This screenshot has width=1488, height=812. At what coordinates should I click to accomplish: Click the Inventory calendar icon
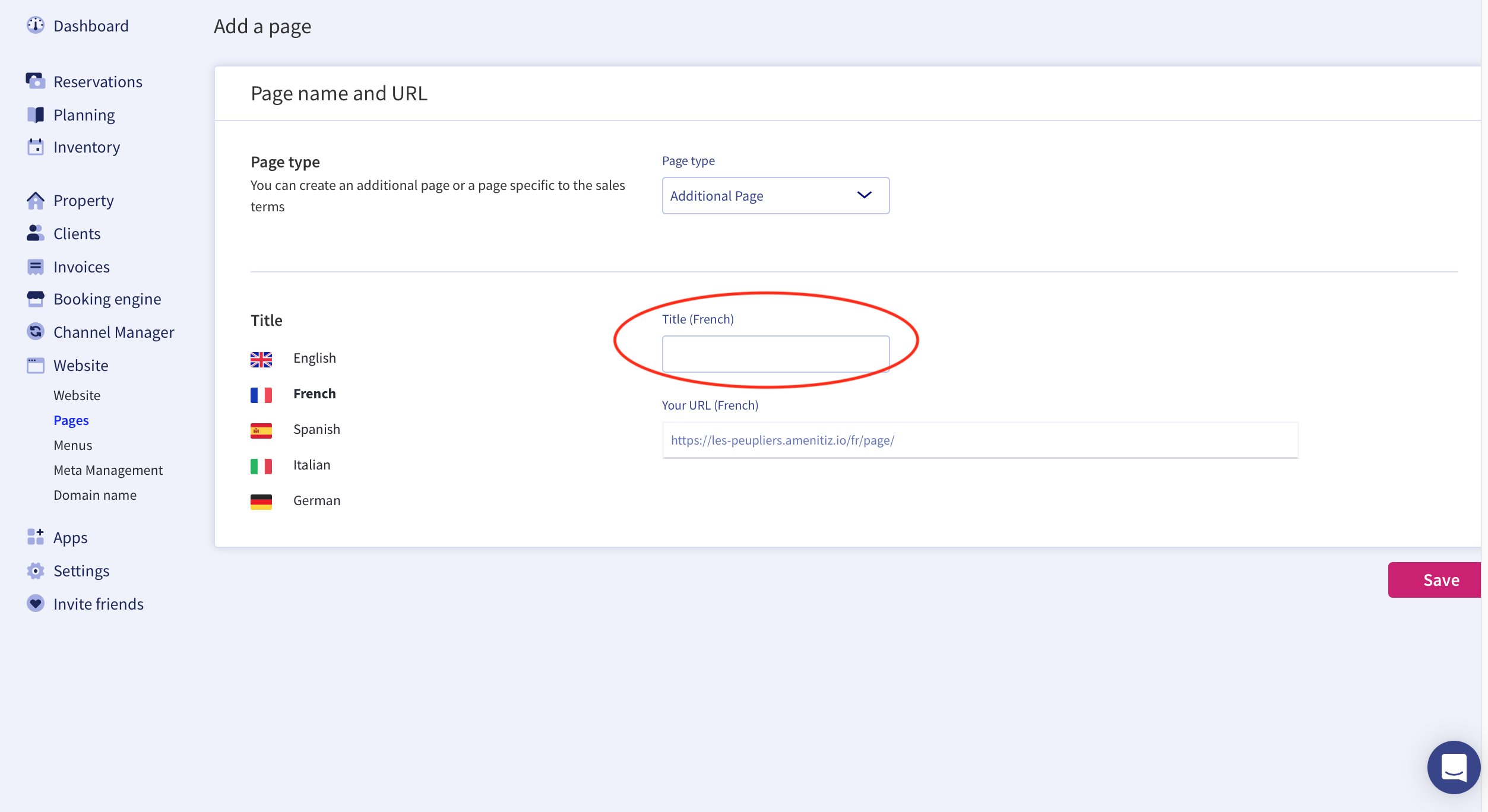[x=36, y=147]
